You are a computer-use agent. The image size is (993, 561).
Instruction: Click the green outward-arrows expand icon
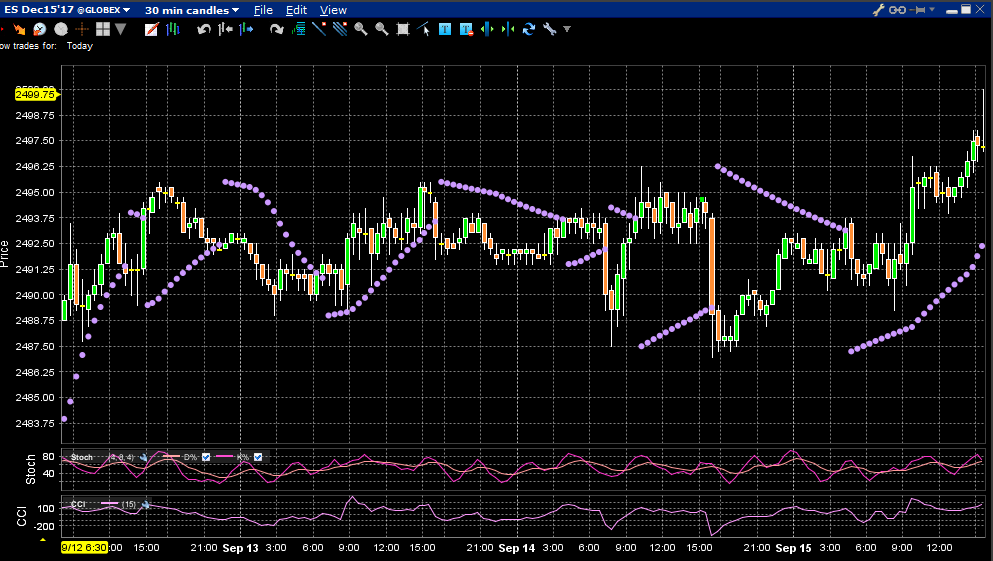click(x=487, y=29)
